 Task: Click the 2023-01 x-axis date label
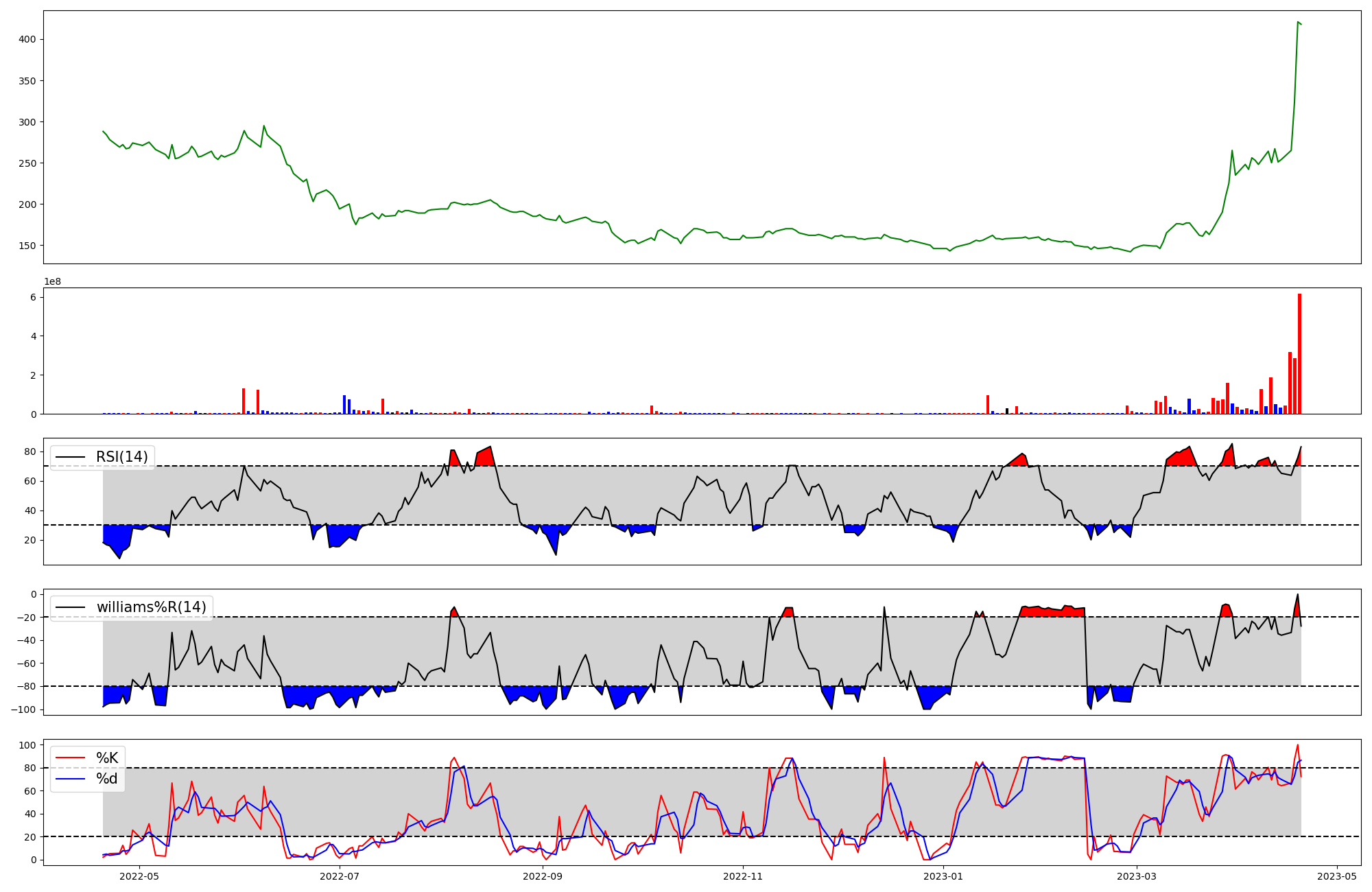tap(943, 876)
